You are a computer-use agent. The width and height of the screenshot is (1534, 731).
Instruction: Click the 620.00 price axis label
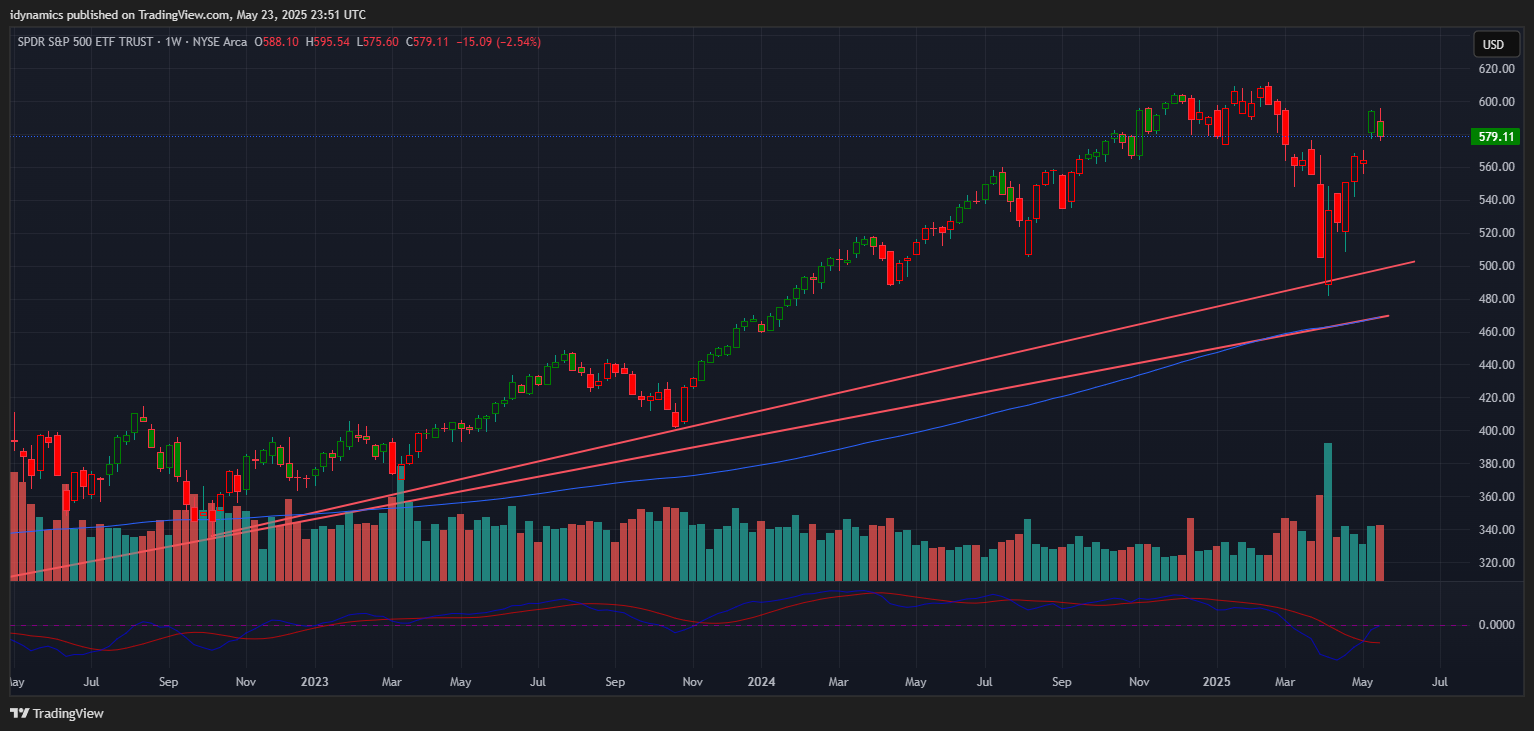1496,69
